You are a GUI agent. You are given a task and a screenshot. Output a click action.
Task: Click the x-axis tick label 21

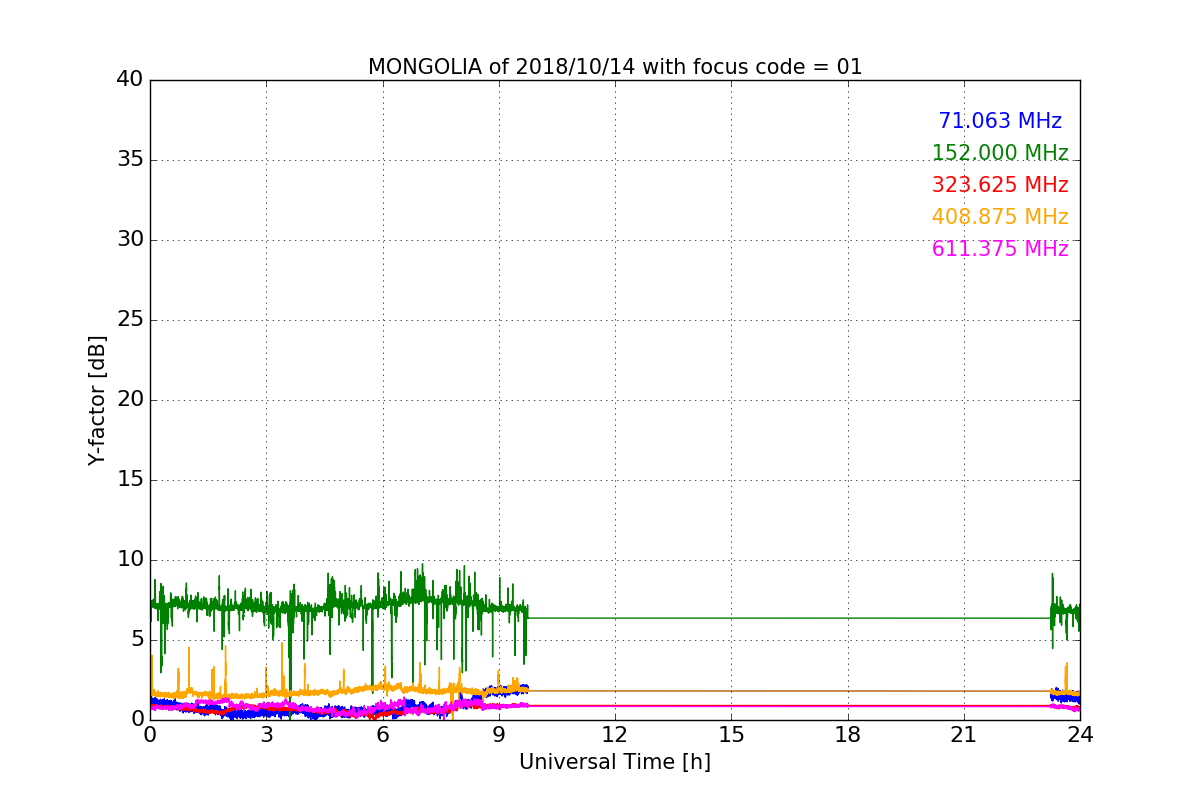964,735
